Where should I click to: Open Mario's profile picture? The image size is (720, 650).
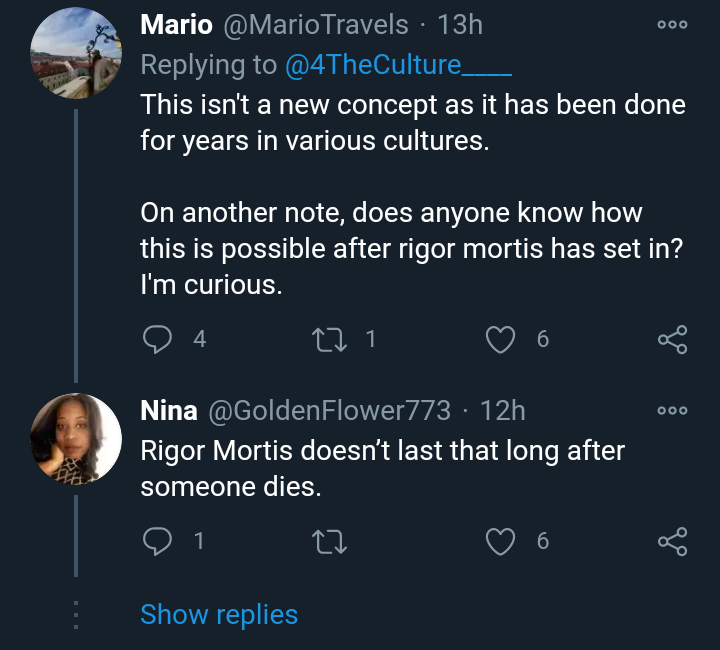pyautogui.click(x=76, y=53)
